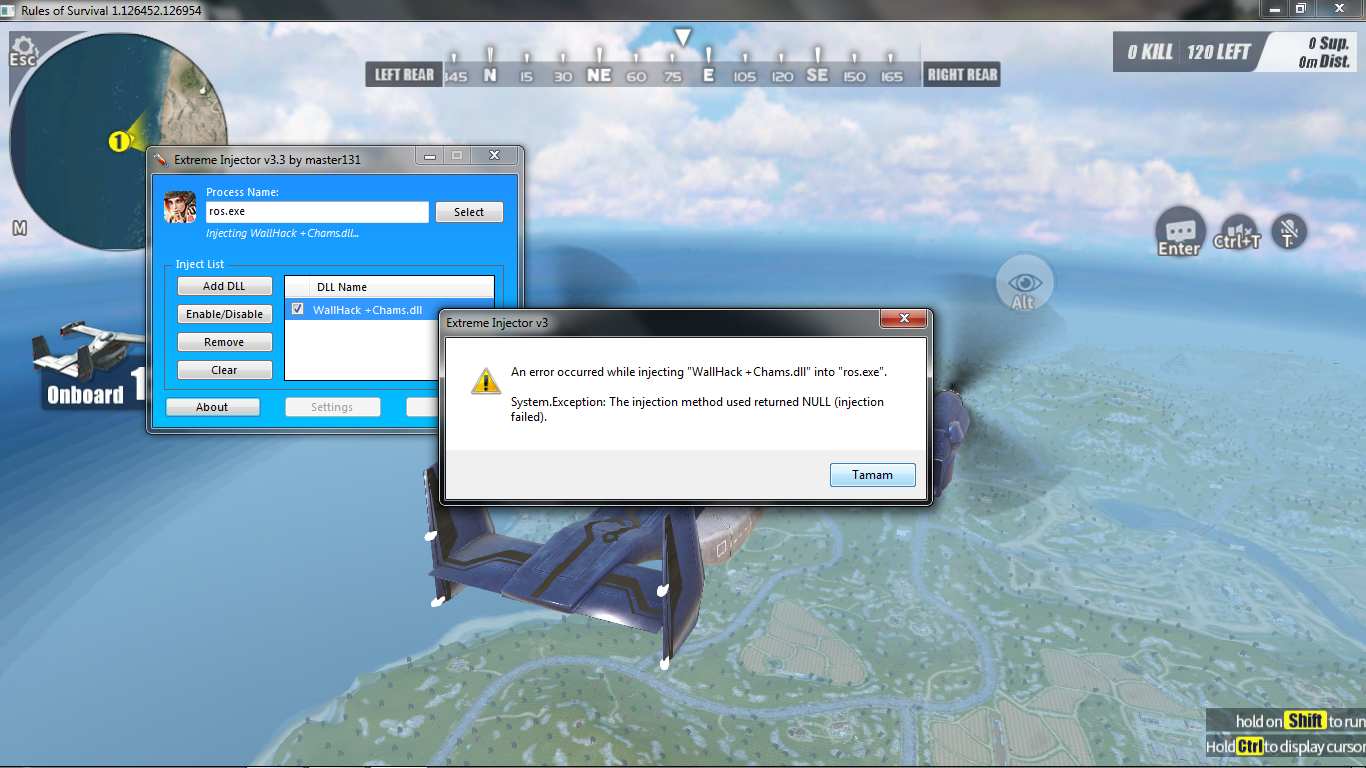The image size is (1366, 768).
Task: Click the M map key label
Action: coord(19,228)
